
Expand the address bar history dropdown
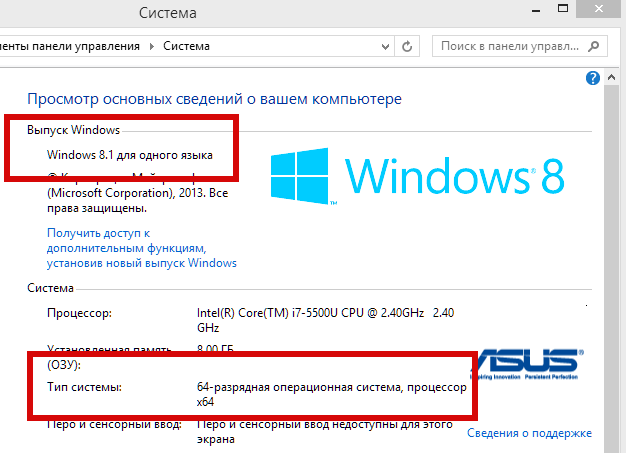(x=385, y=47)
